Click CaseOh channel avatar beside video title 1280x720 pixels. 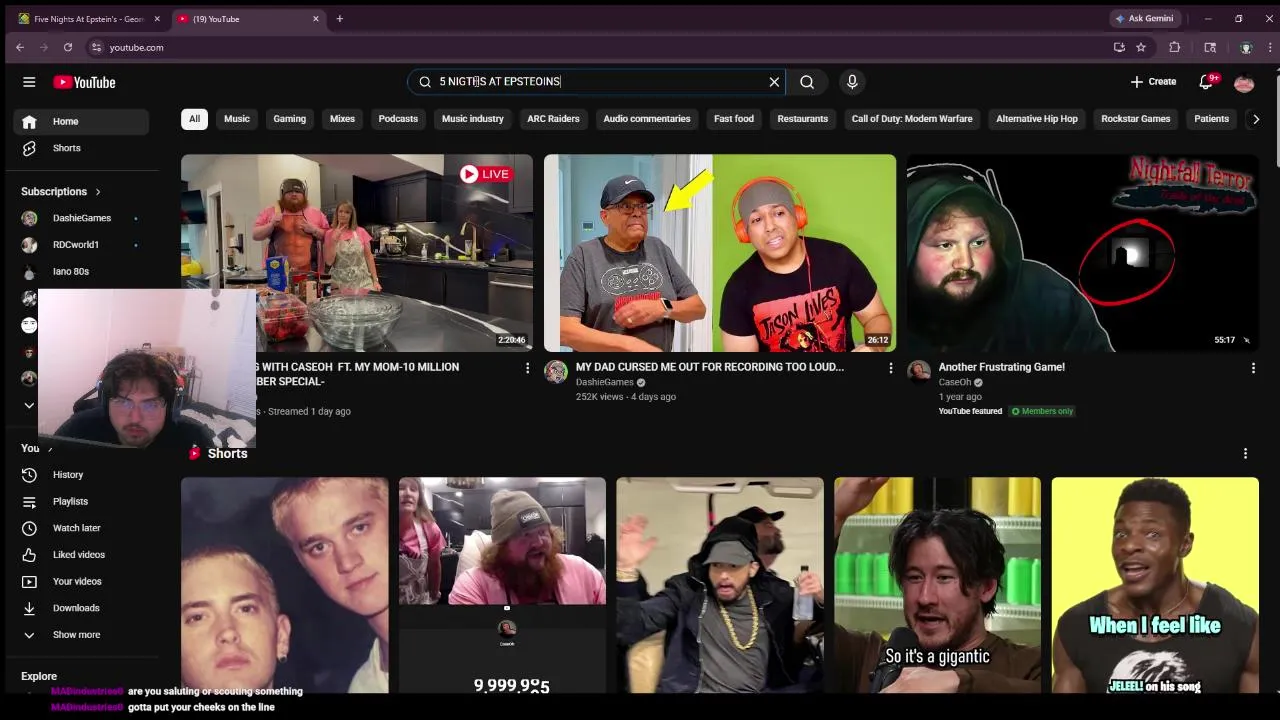[x=919, y=372]
